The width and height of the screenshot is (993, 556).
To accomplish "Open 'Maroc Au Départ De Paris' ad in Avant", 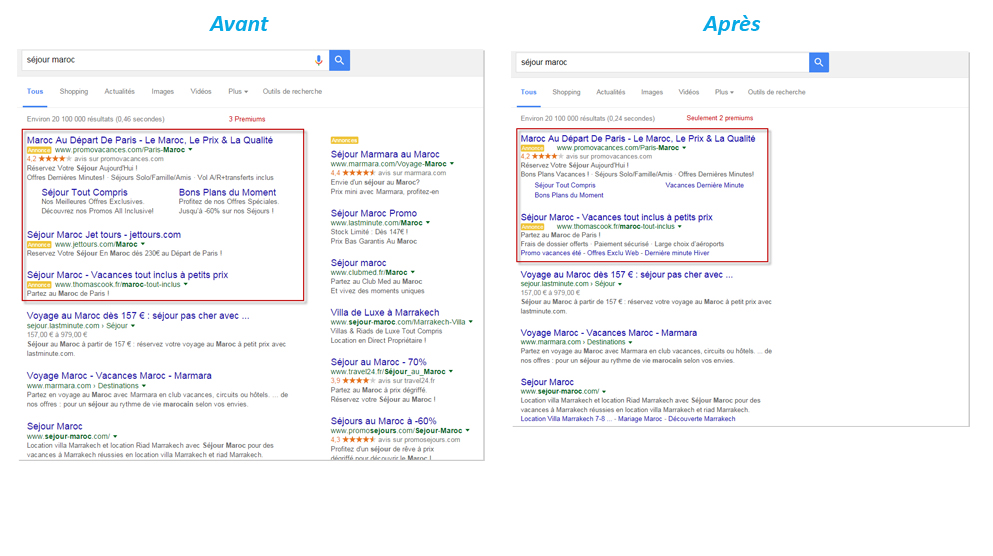I will (x=150, y=140).
